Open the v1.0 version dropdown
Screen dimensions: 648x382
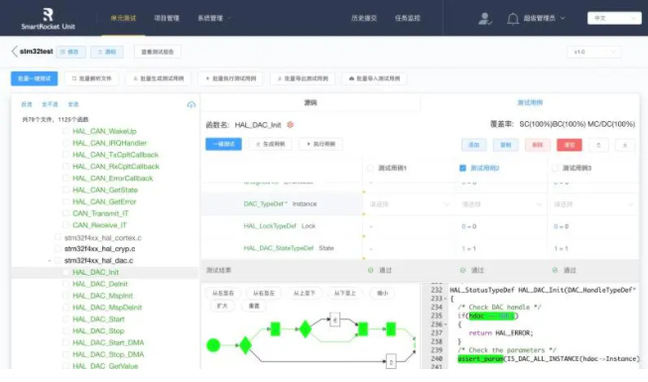point(594,52)
